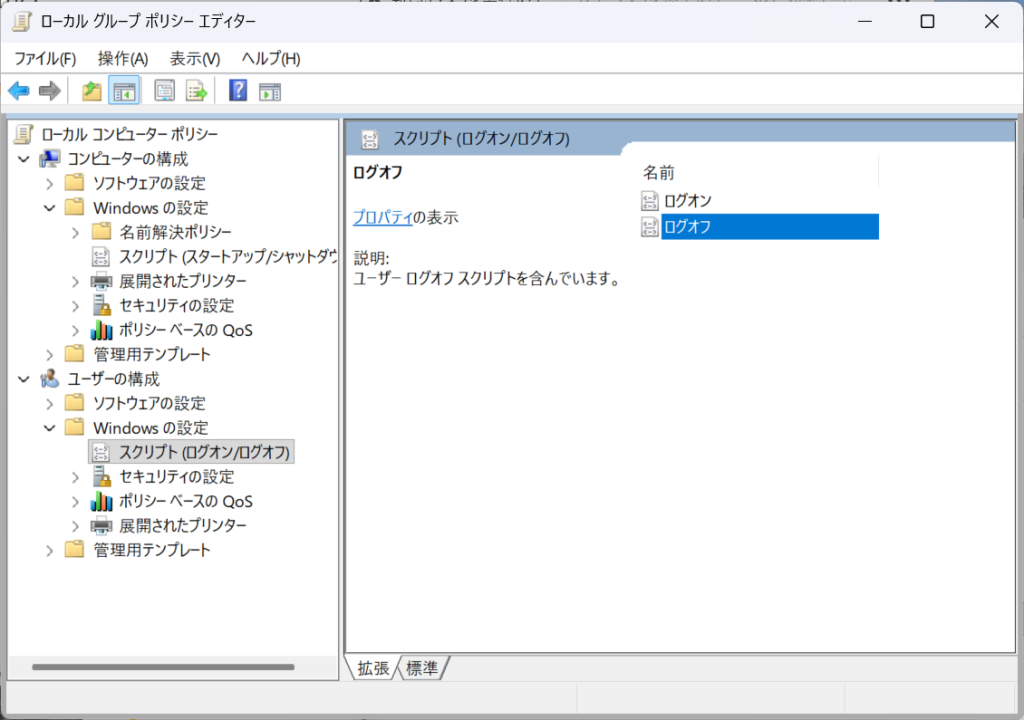The image size is (1024, 720).
Task: Click セキュリティの設定 icon under コンピューターの構成
Action: [101, 305]
